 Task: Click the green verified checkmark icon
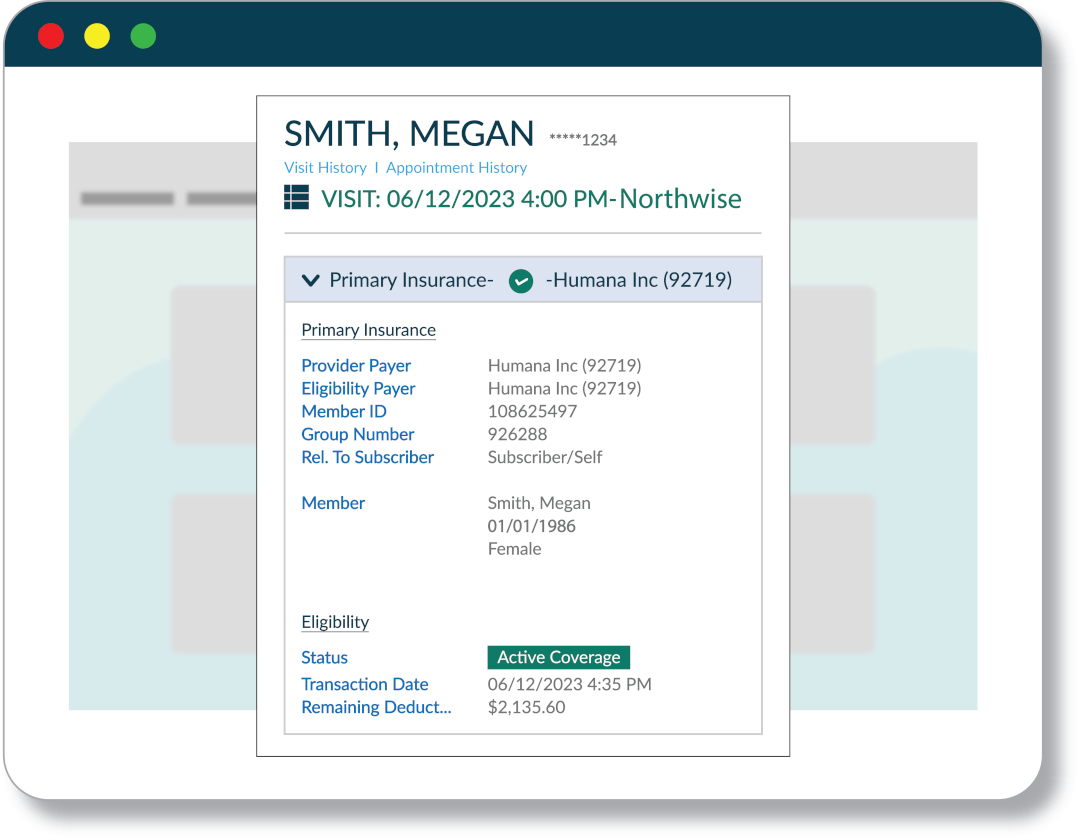[x=520, y=281]
